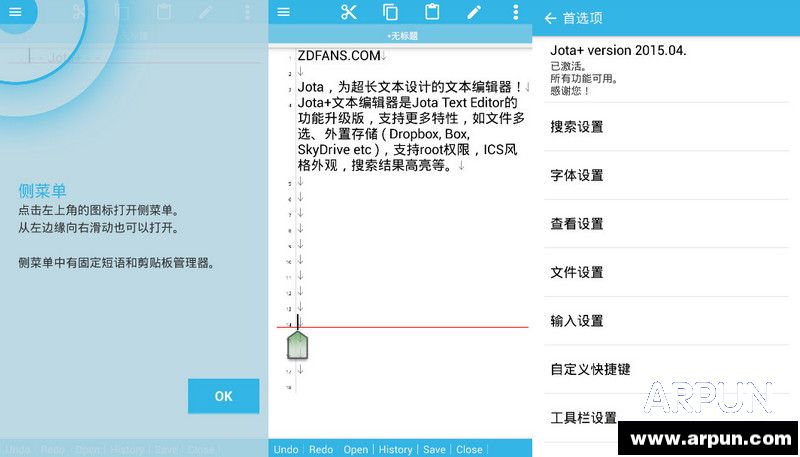This screenshot has height=457, width=800.
Task: Tap the scissors cut icon in the editor toolbar
Action: tap(349, 12)
